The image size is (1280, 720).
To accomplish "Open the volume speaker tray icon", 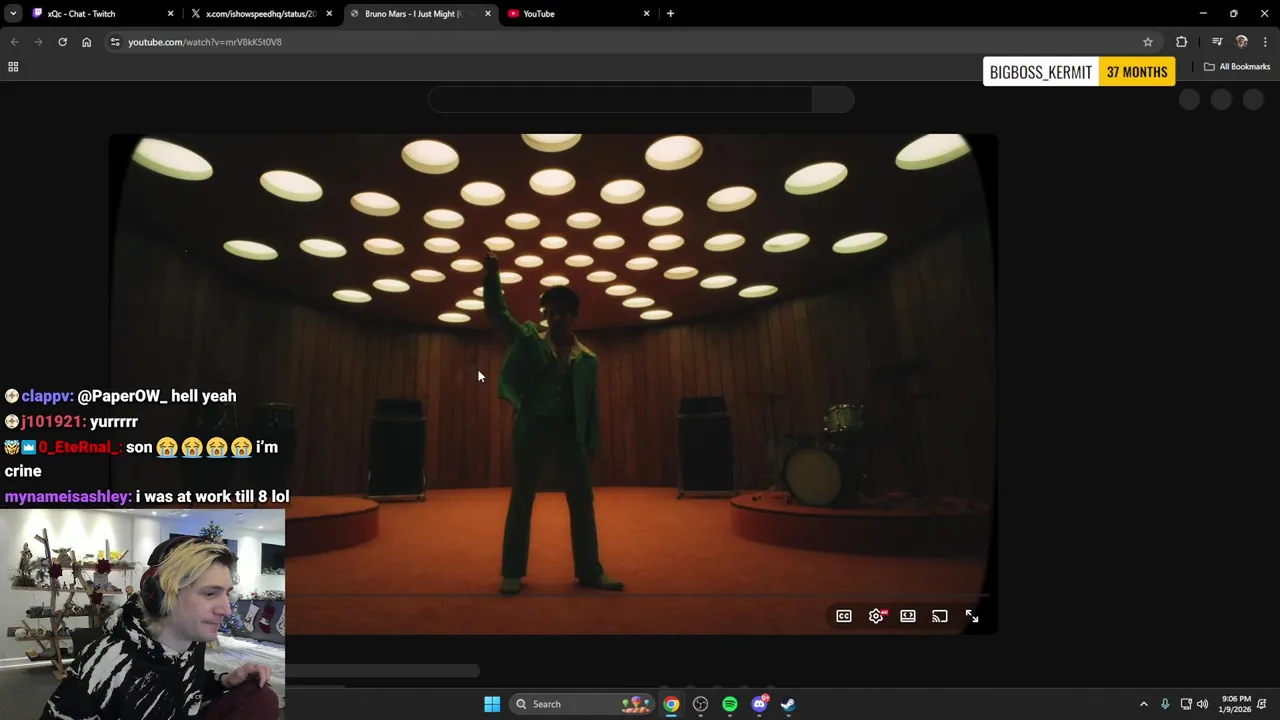I will pyautogui.click(x=1202, y=704).
